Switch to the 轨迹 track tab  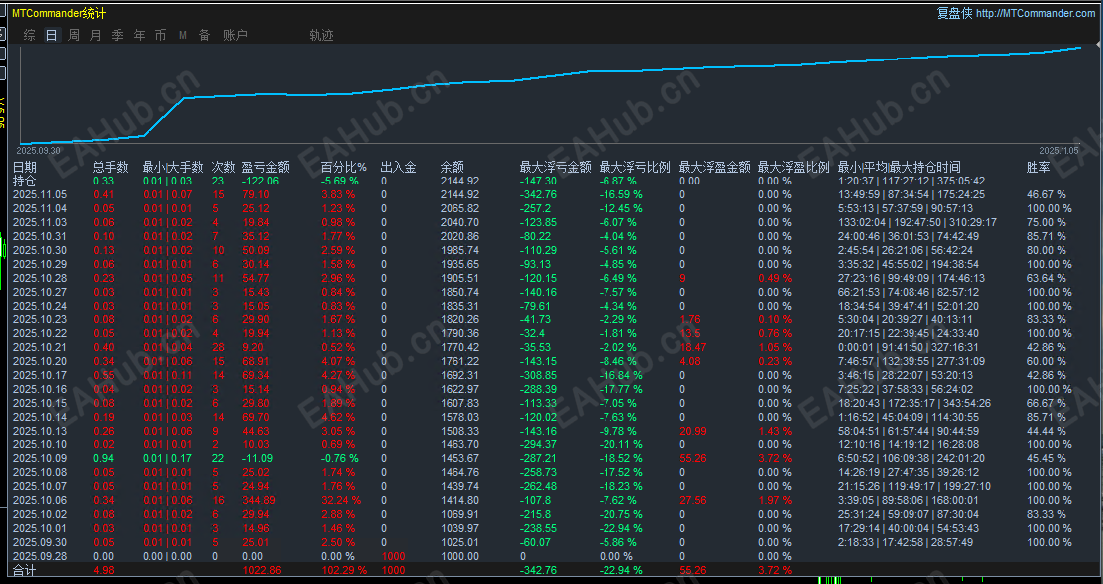click(321, 35)
